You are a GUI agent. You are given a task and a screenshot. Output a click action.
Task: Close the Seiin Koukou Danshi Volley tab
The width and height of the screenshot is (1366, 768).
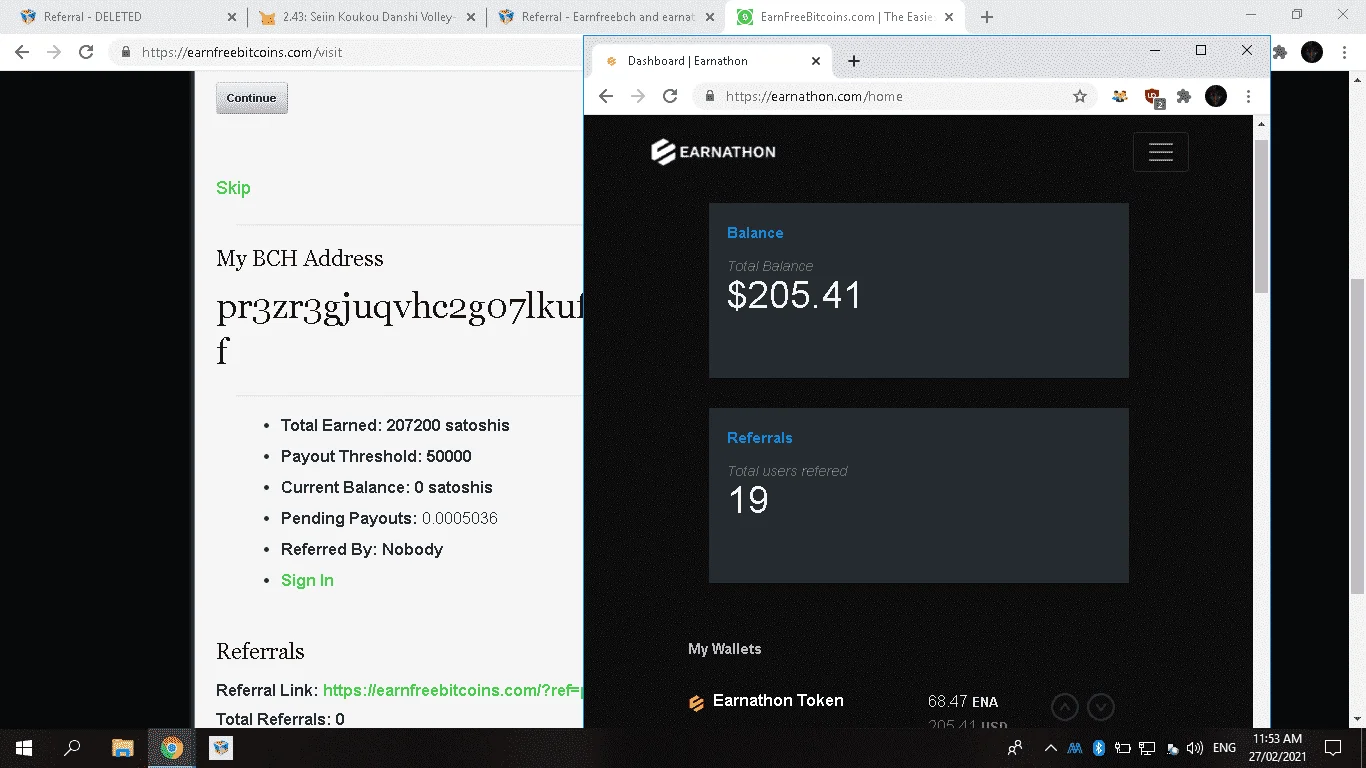[x=471, y=17]
